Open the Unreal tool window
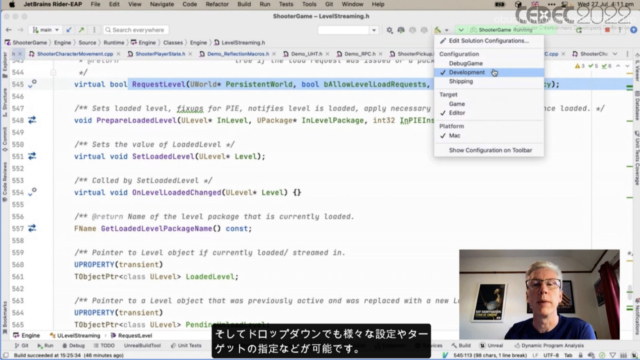The height and width of the screenshot is (360, 640). point(491,346)
